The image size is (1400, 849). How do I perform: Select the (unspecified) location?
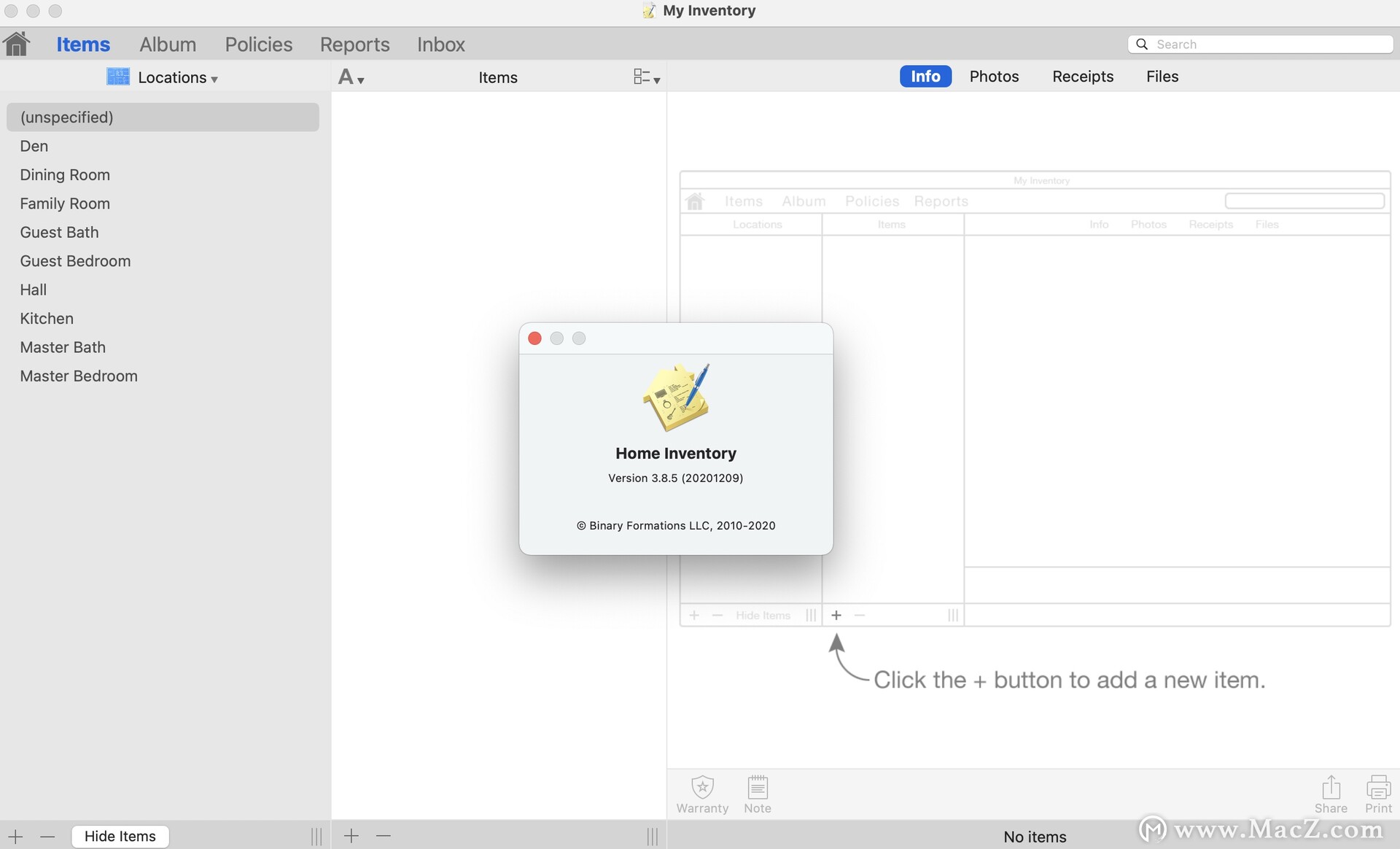click(163, 117)
